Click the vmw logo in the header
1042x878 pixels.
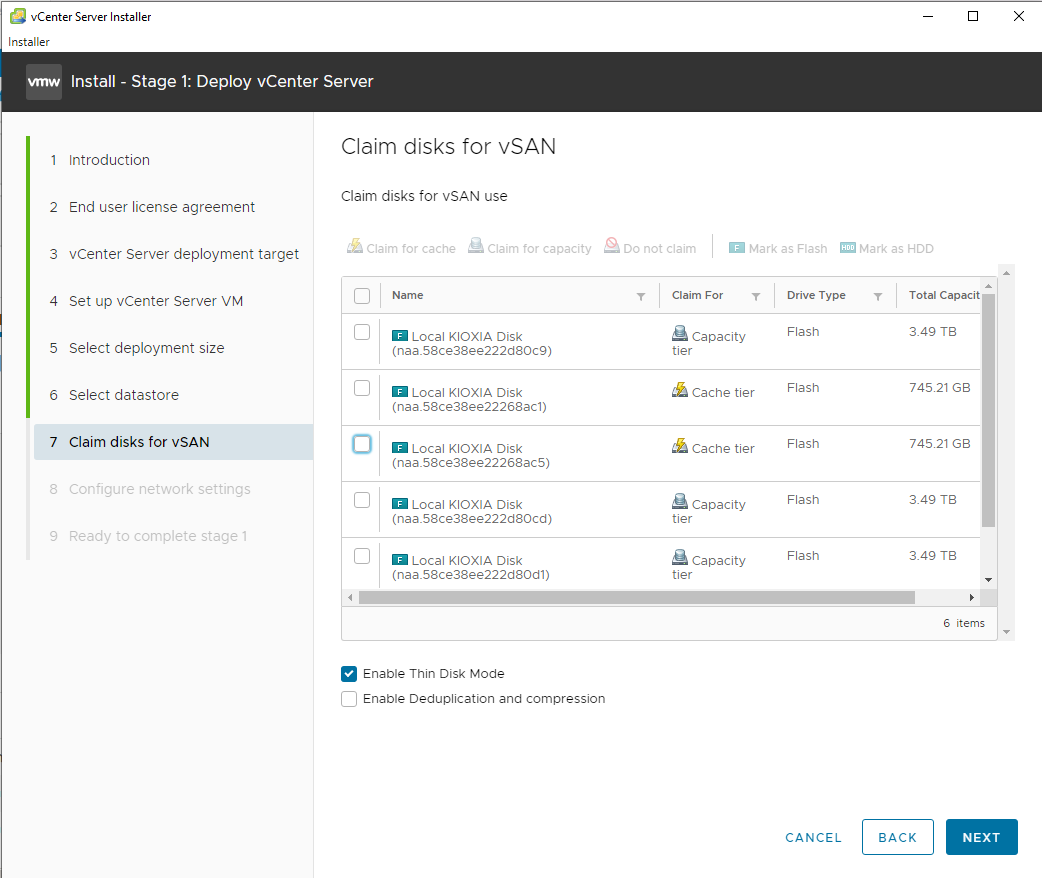pyautogui.click(x=44, y=82)
